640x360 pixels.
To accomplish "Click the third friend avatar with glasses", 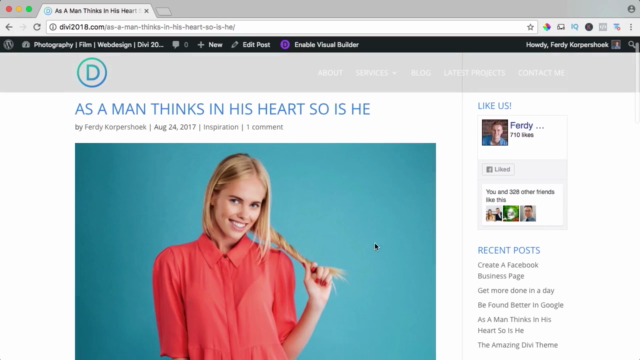I will pos(528,213).
